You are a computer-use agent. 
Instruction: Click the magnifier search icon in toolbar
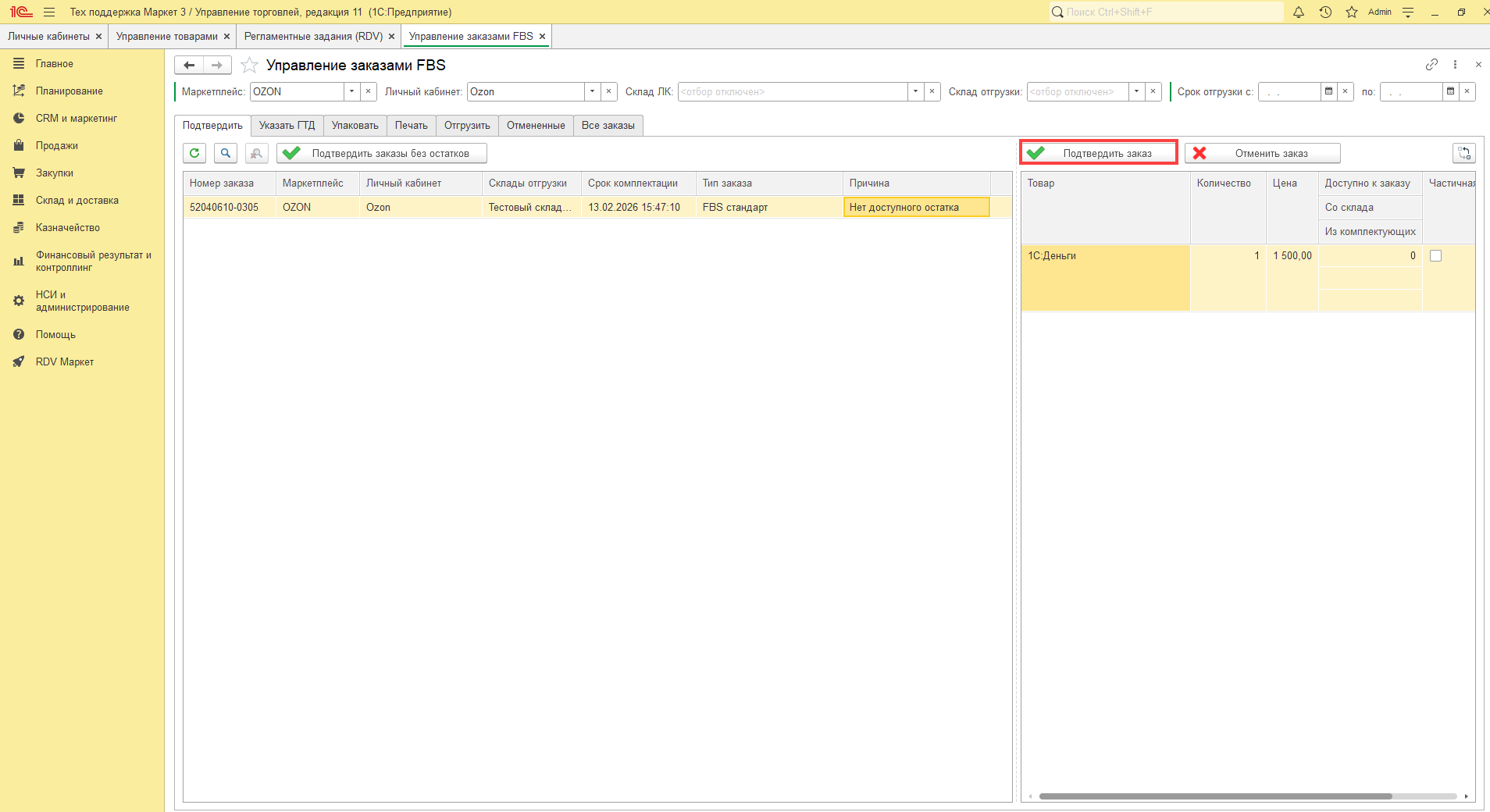point(226,153)
